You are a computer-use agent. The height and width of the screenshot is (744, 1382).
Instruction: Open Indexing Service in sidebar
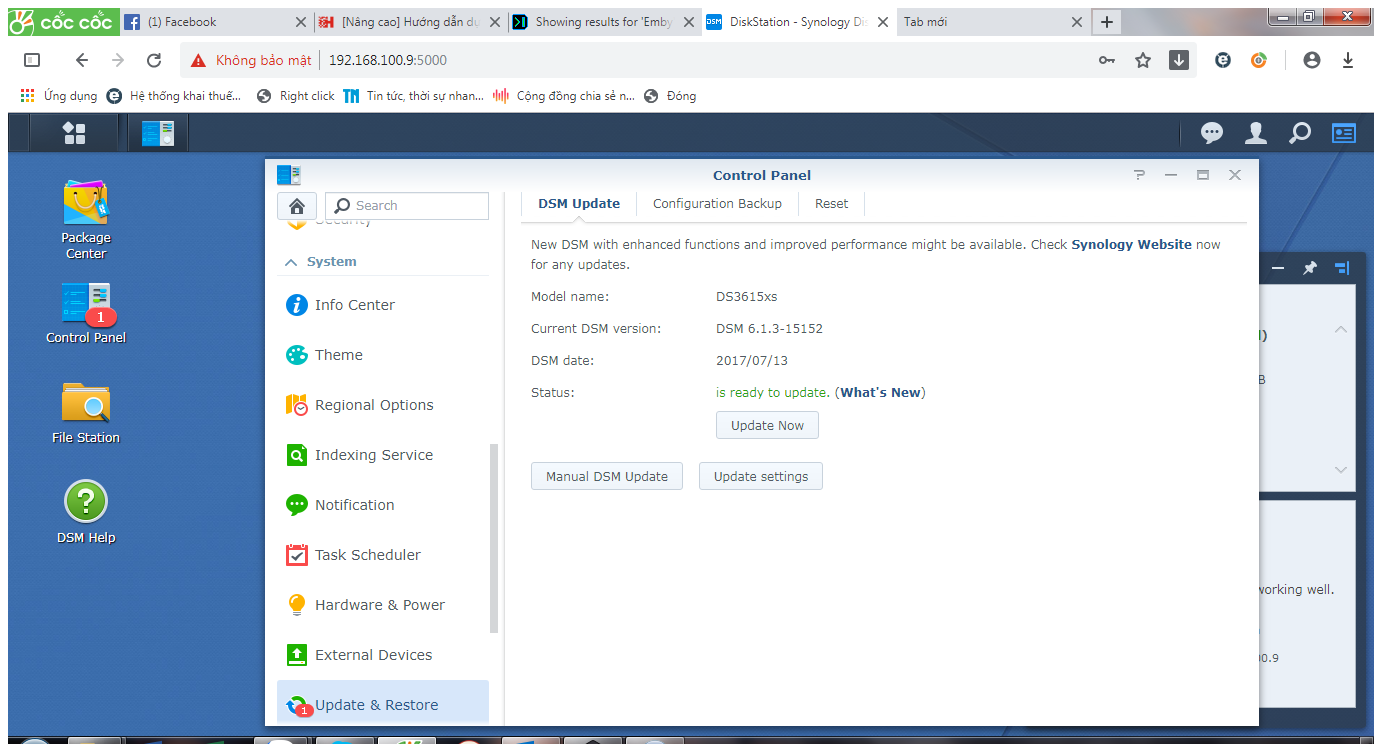click(x=383, y=455)
